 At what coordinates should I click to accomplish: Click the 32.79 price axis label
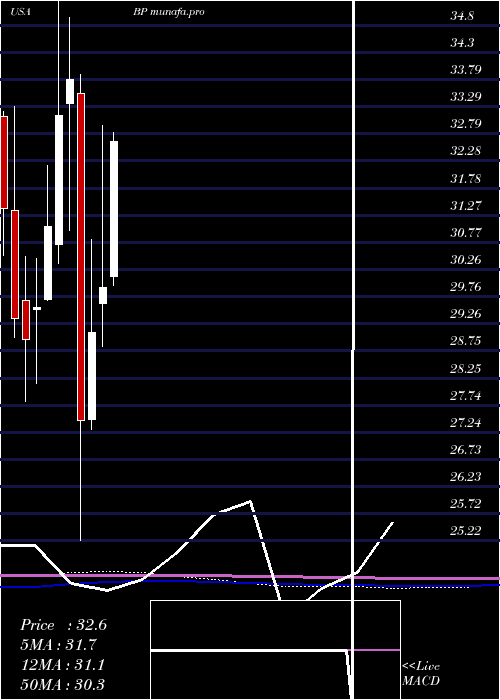click(466, 124)
